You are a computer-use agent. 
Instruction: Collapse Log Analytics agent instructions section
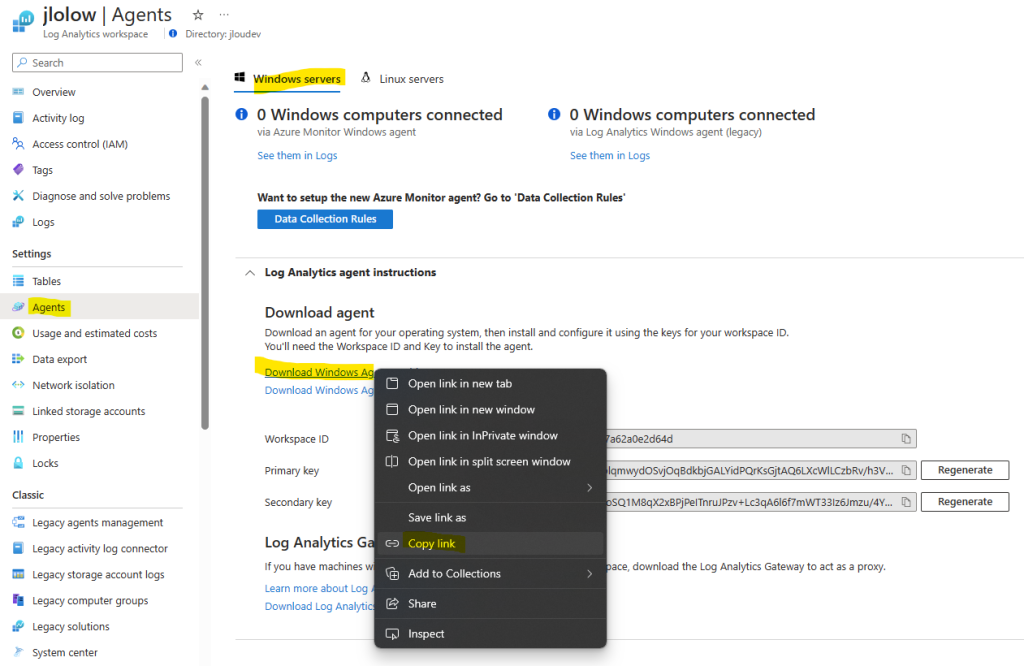[x=250, y=273]
